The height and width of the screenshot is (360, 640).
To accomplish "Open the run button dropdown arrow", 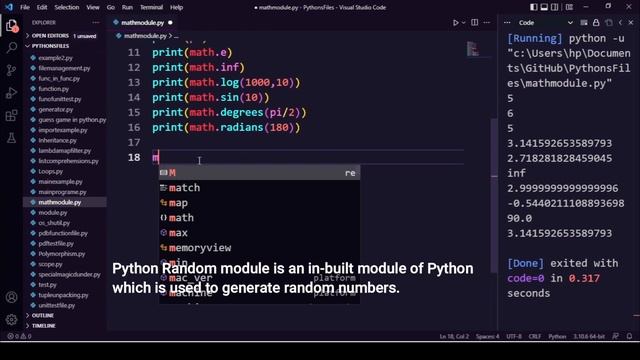I will pyautogui.click(x=463, y=23).
